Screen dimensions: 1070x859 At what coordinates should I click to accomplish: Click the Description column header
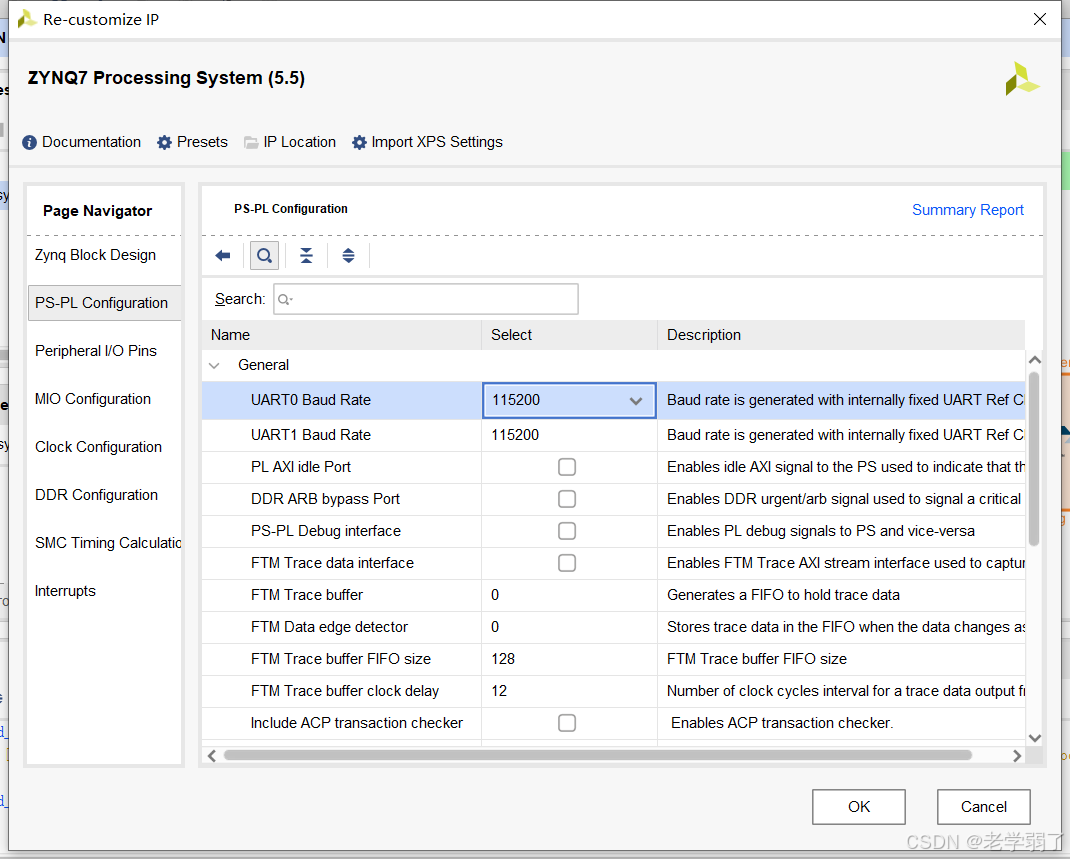(841, 335)
